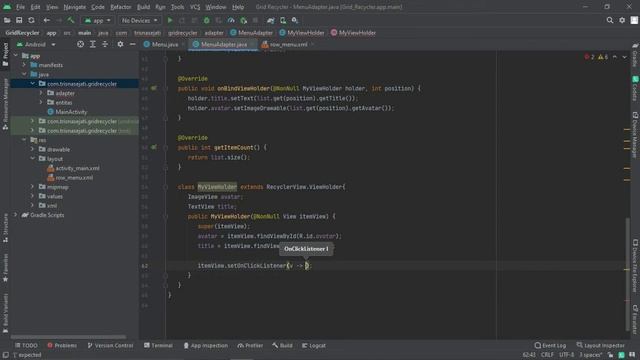Open Project panel options gear

point(120,44)
